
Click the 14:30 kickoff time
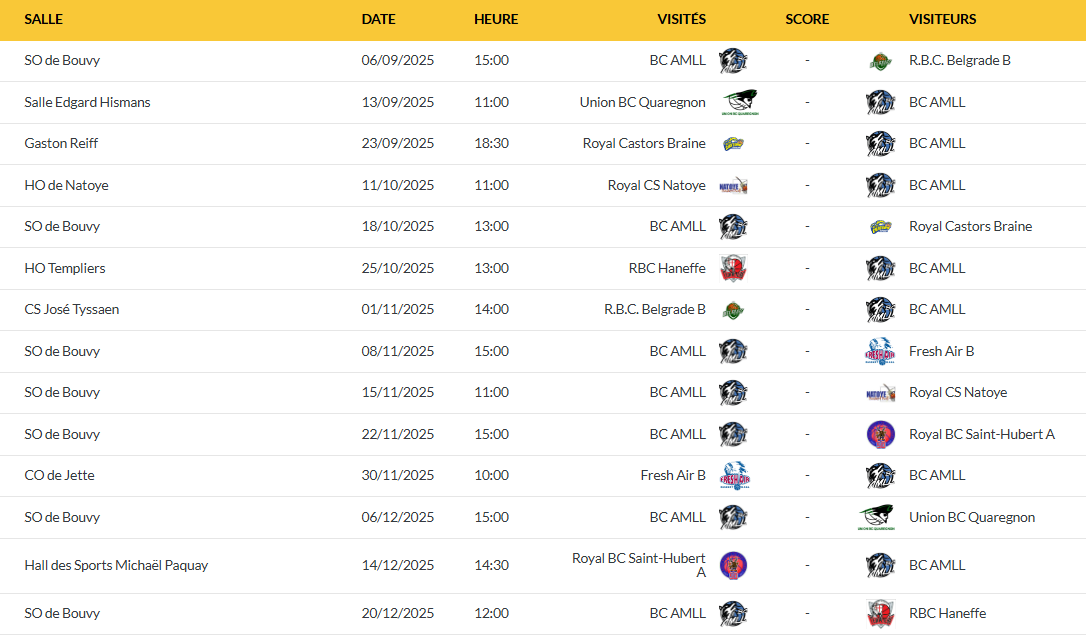tap(492, 565)
